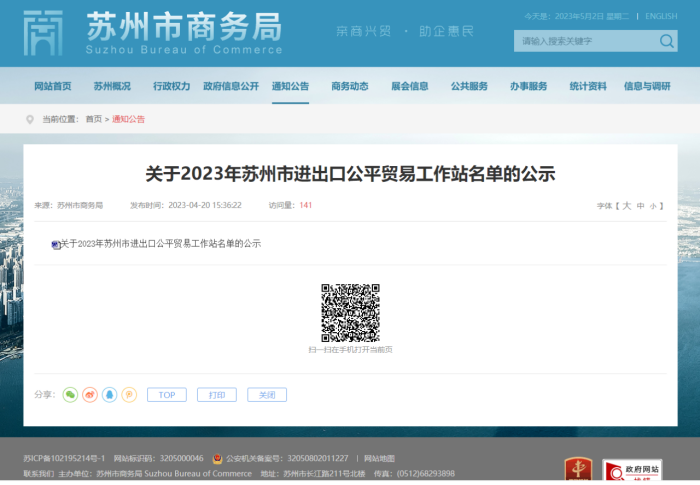Click the 政府网站 error-reporting badge
700x485 pixels.
pyautogui.click(x=632, y=470)
